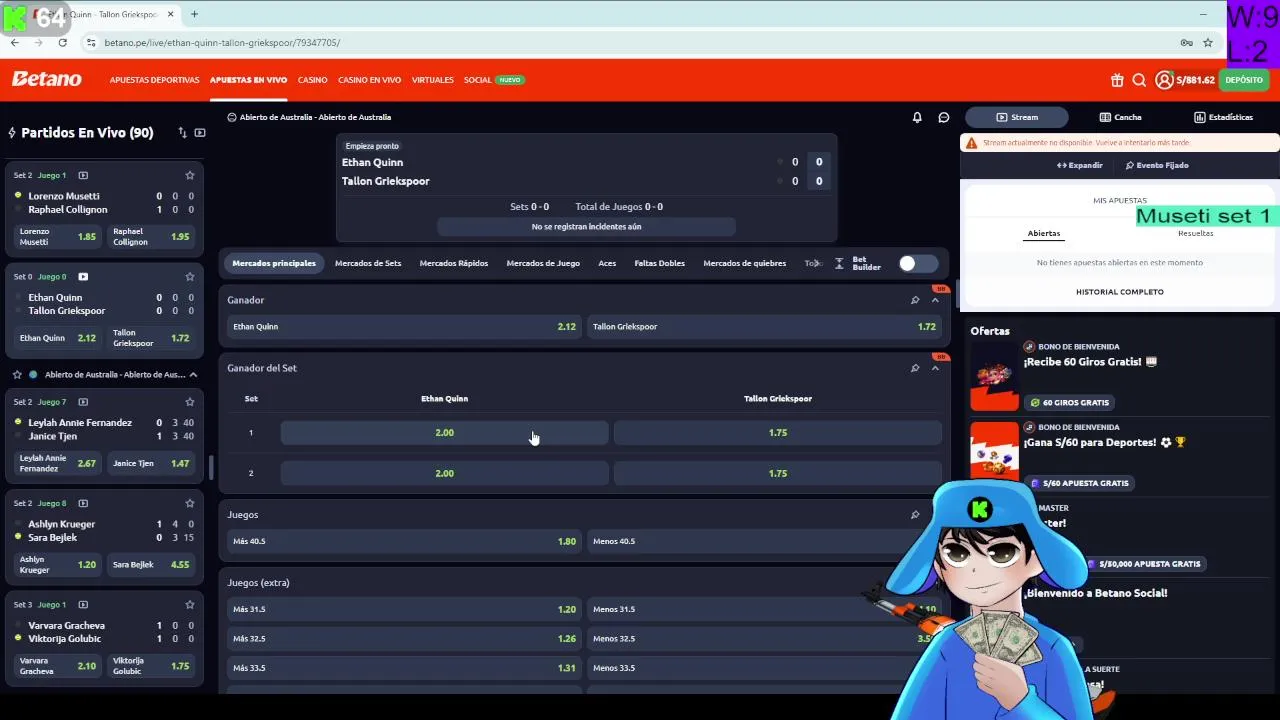
Task: Click the sort arrows icon beside Partidos En Vivo
Action: click(x=182, y=132)
